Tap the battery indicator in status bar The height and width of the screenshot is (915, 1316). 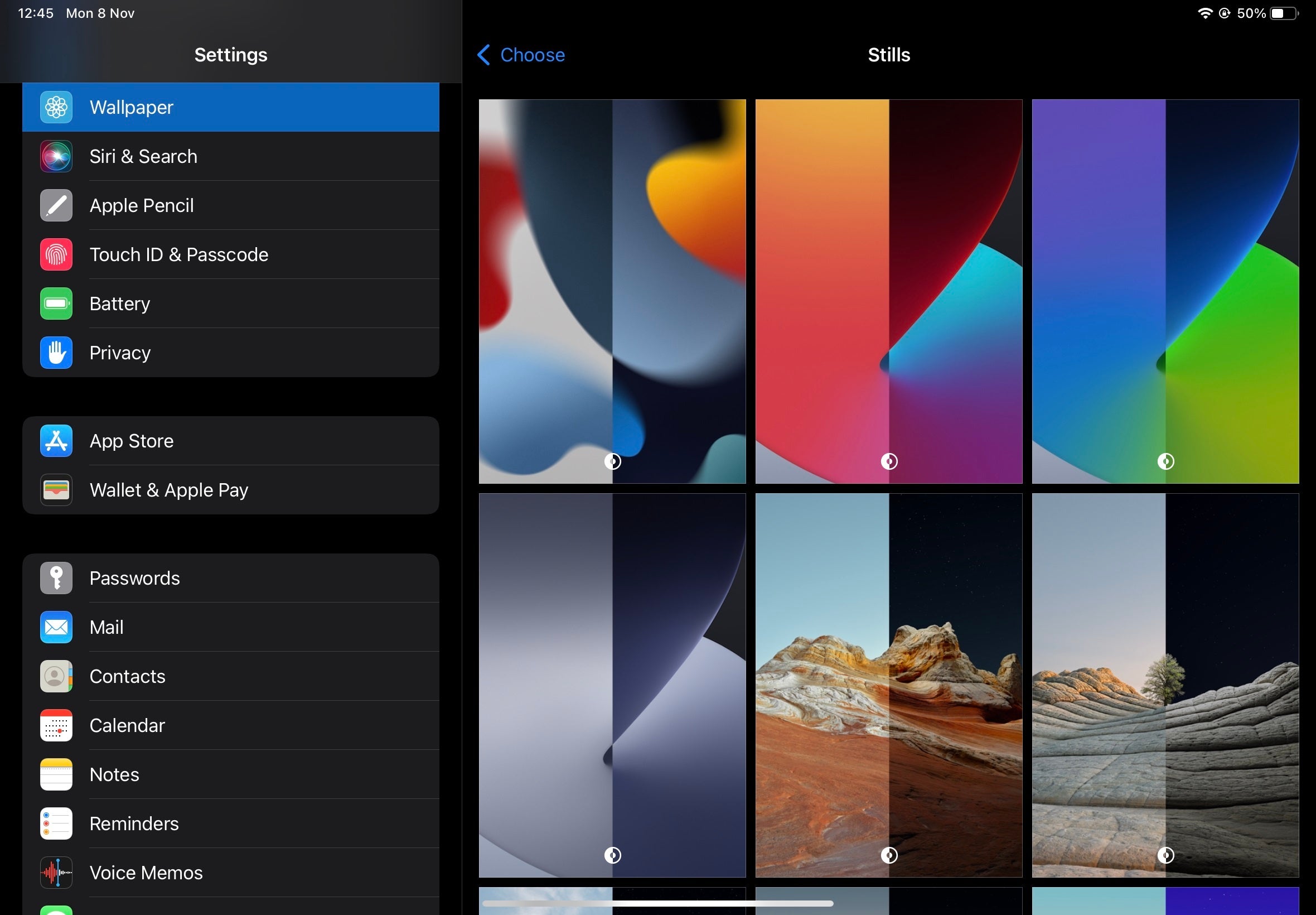(x=1284, y=13)
